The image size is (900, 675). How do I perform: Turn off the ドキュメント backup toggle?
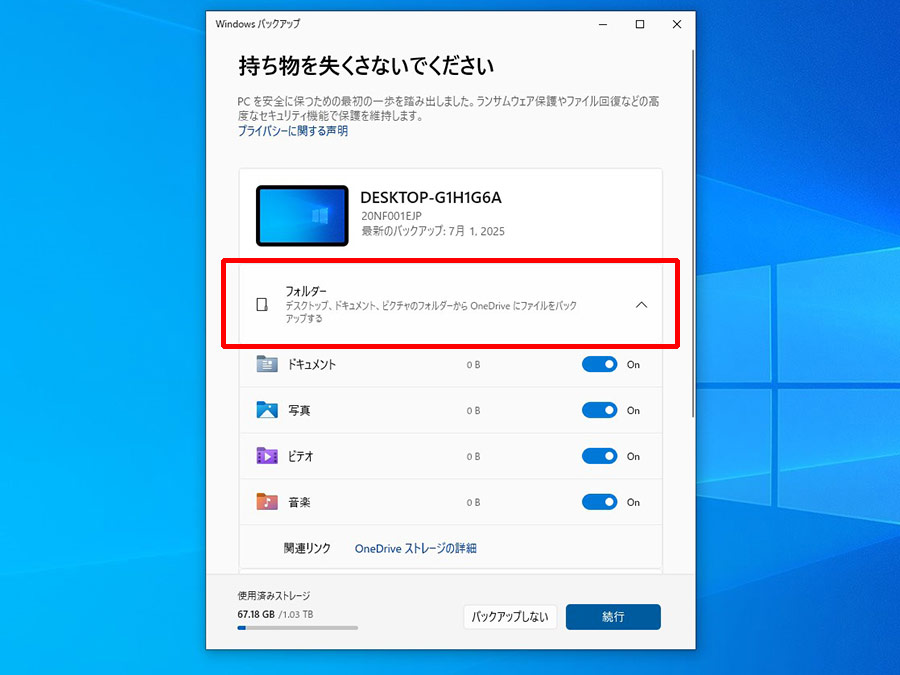[599, 364]
